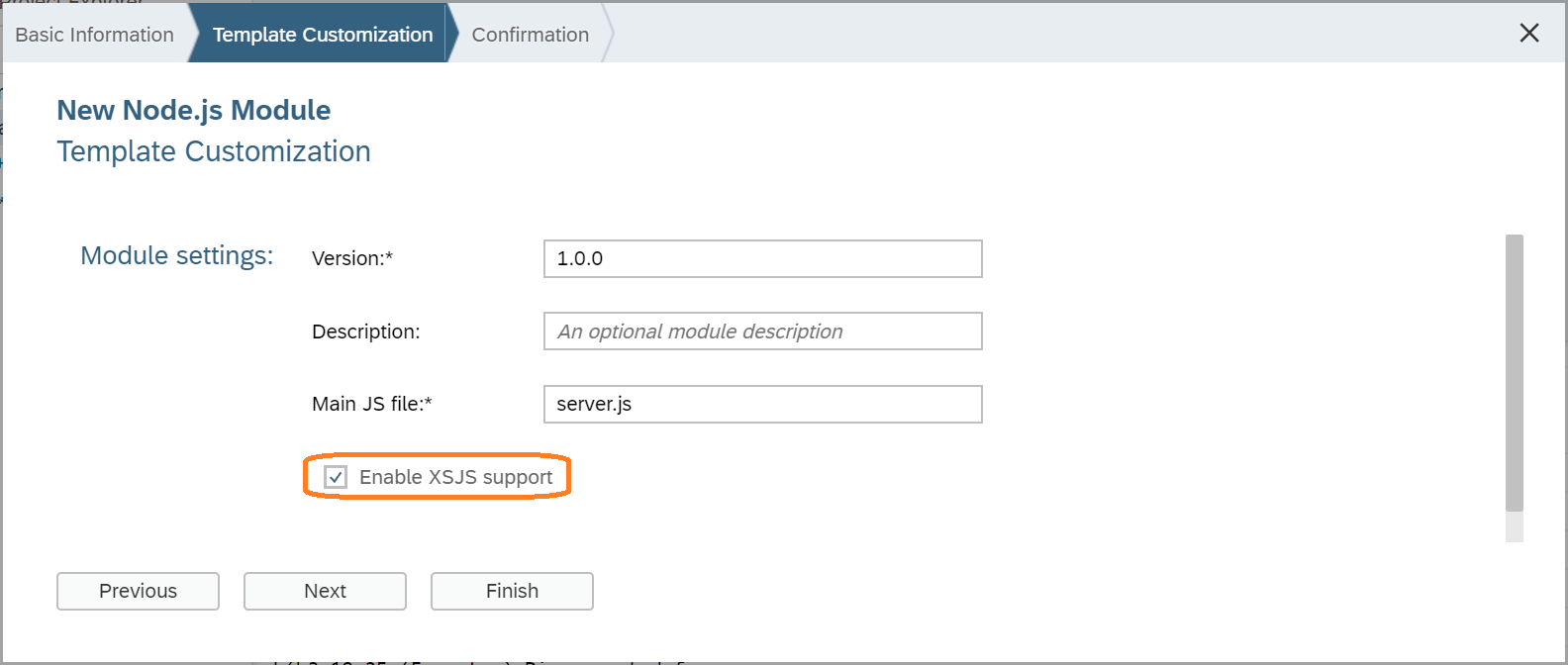Click the Version input field
This screenshot has width=1568, height=665.
click(x=763, y=258)
